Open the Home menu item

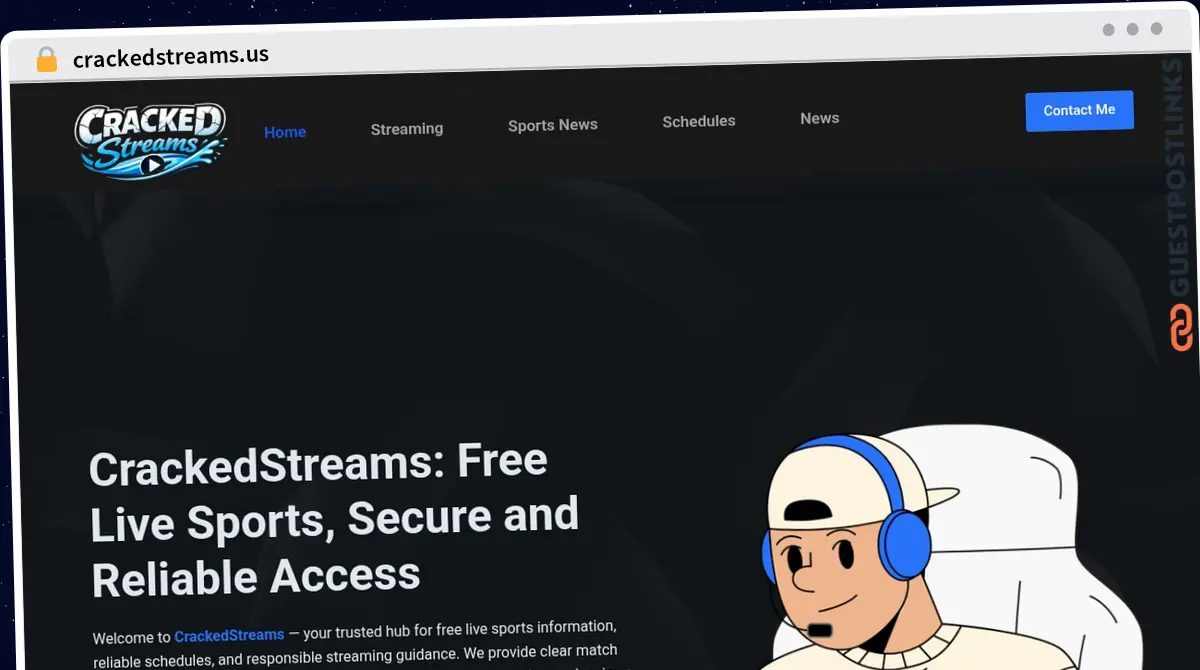click(x=285, y=132)
